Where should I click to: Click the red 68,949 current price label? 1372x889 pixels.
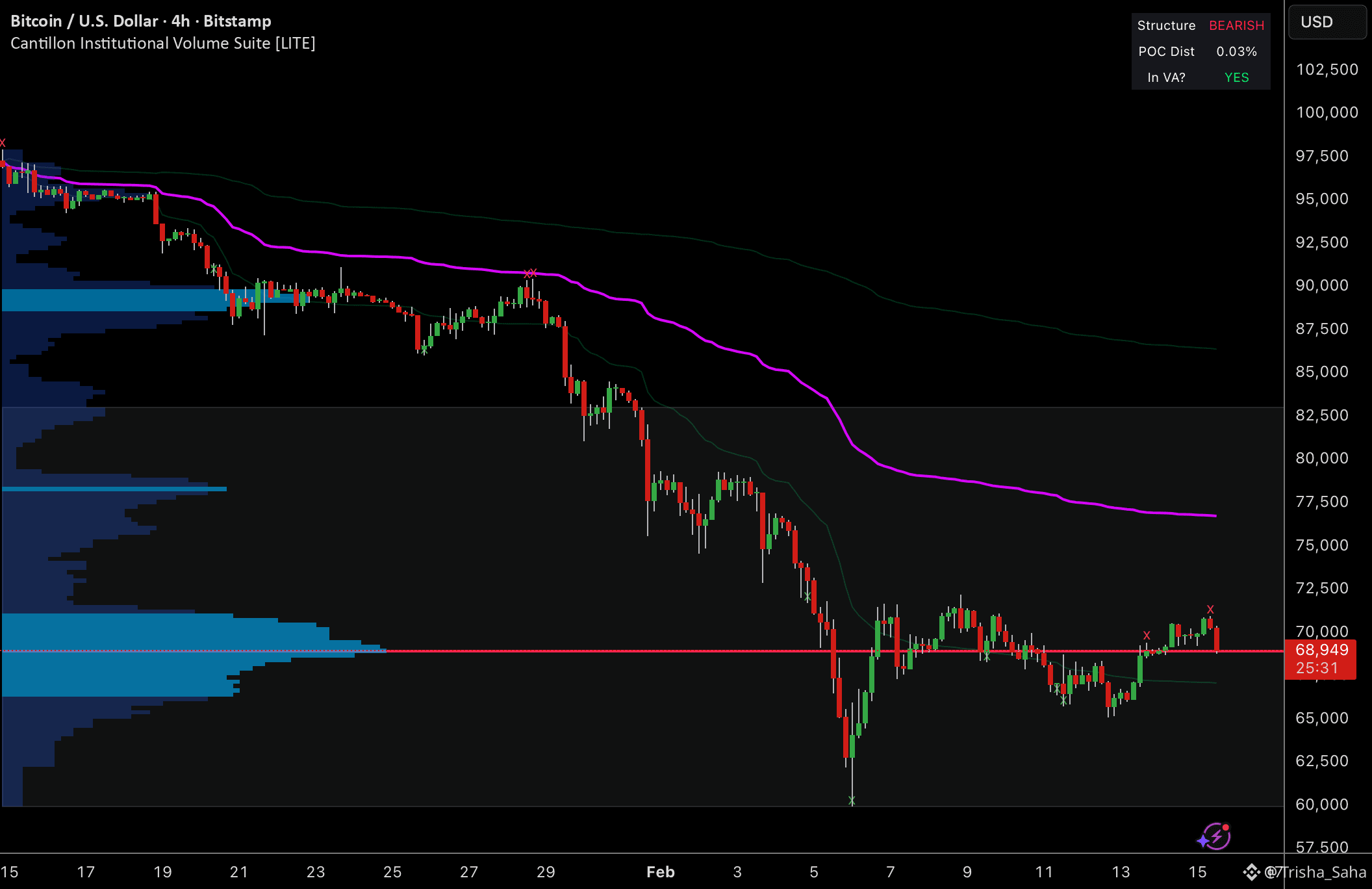[x=1321, y=650]
